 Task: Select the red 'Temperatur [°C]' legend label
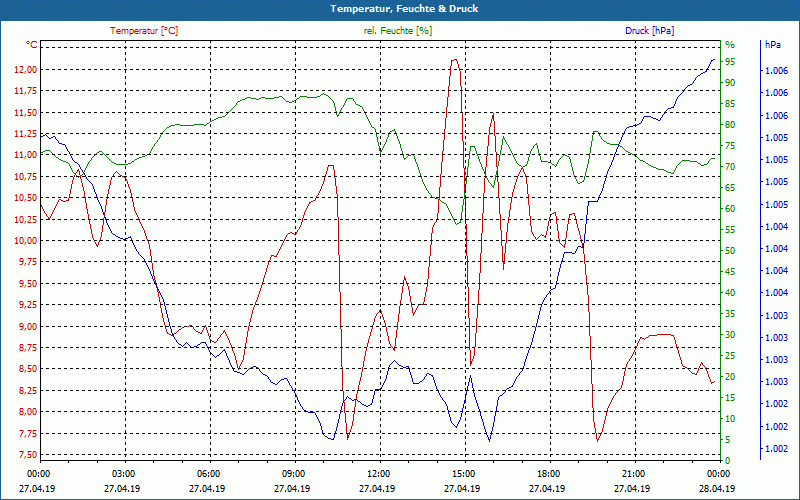pyautogui.click(x=144, y=31)
